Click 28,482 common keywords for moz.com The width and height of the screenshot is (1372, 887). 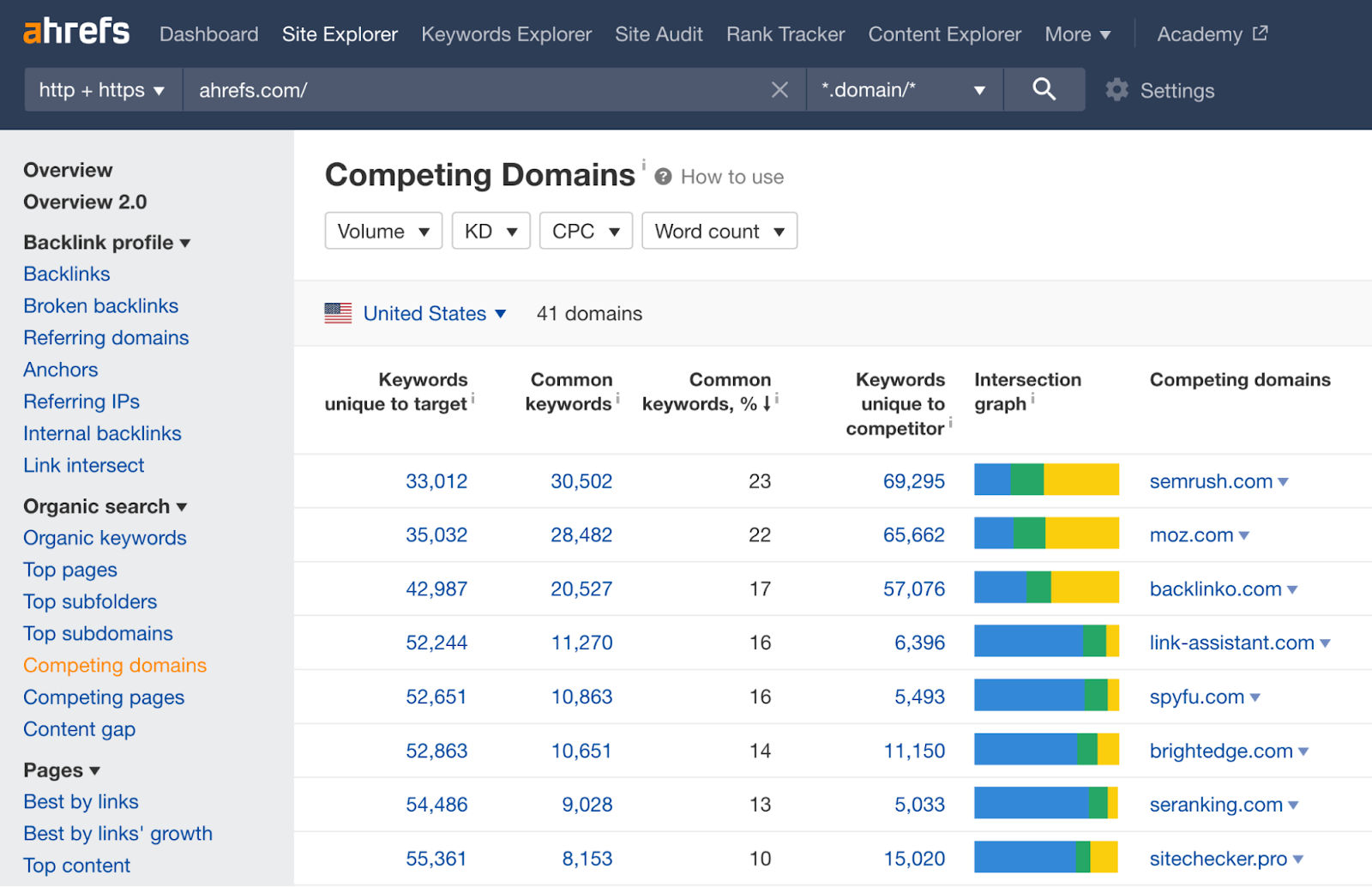[581, 535]
